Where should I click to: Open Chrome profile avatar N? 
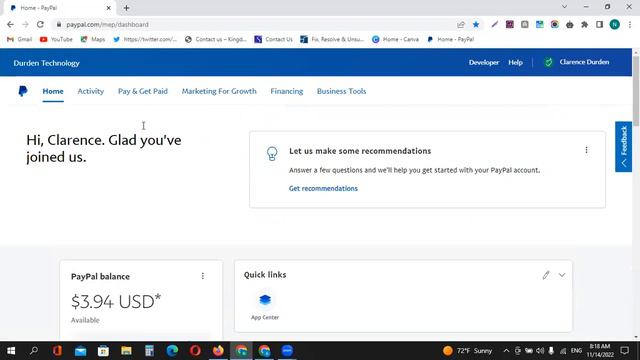[615, 24]
